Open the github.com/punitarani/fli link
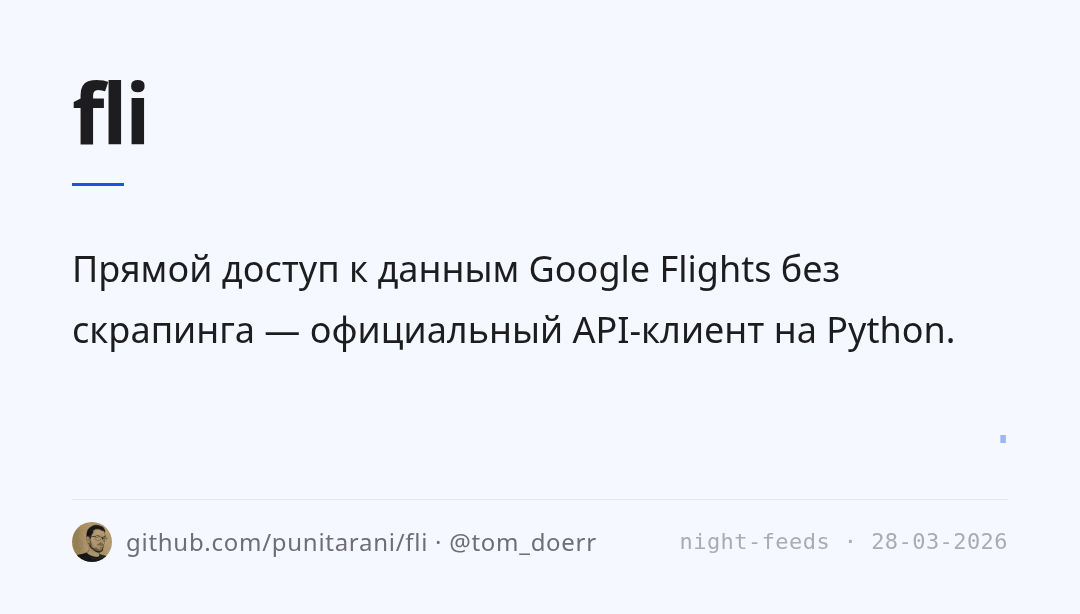The height and width of the screenshot is (614, 1080). click(277, 543)
